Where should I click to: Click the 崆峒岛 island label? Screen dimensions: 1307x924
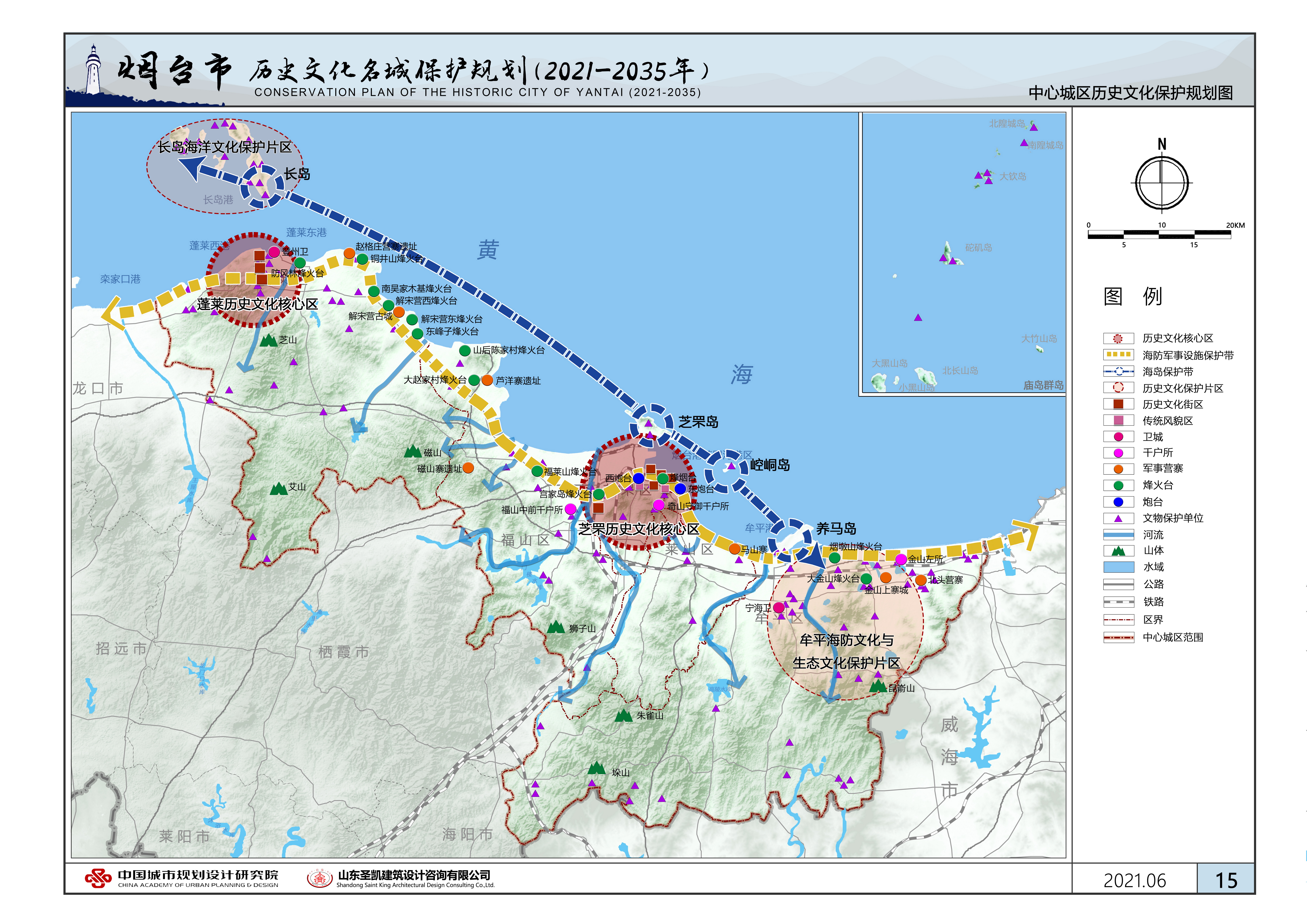[x=770, y=465]
